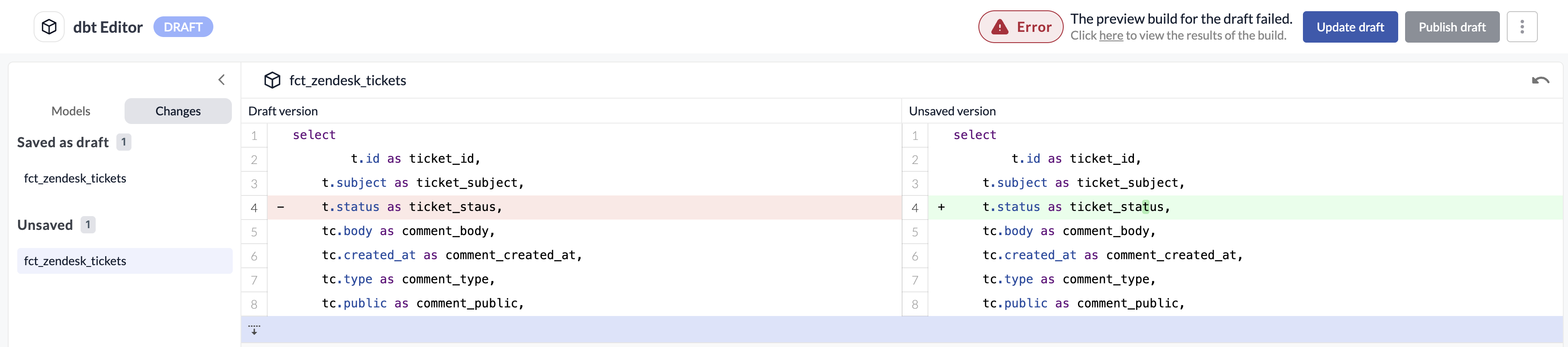Screen dimensions: 1568x347
Task: Open the three-dot more options menu
Action: 1522,27
